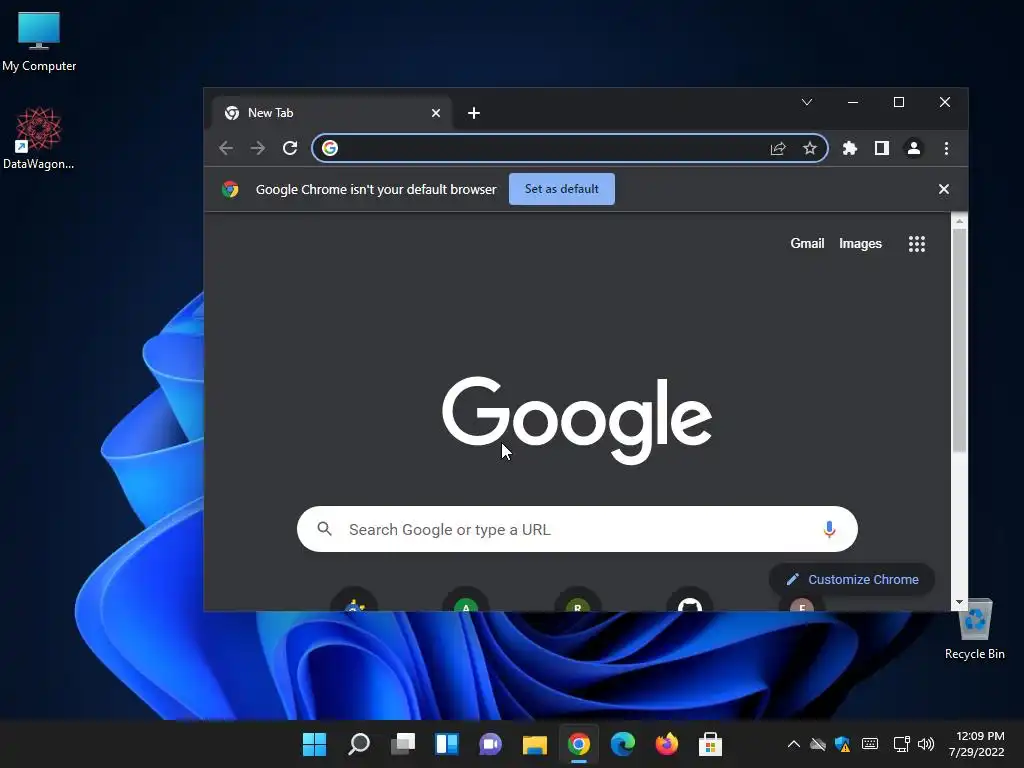Open taskbar Search
Screen dimensions: 1024x768
click(359, 744)
